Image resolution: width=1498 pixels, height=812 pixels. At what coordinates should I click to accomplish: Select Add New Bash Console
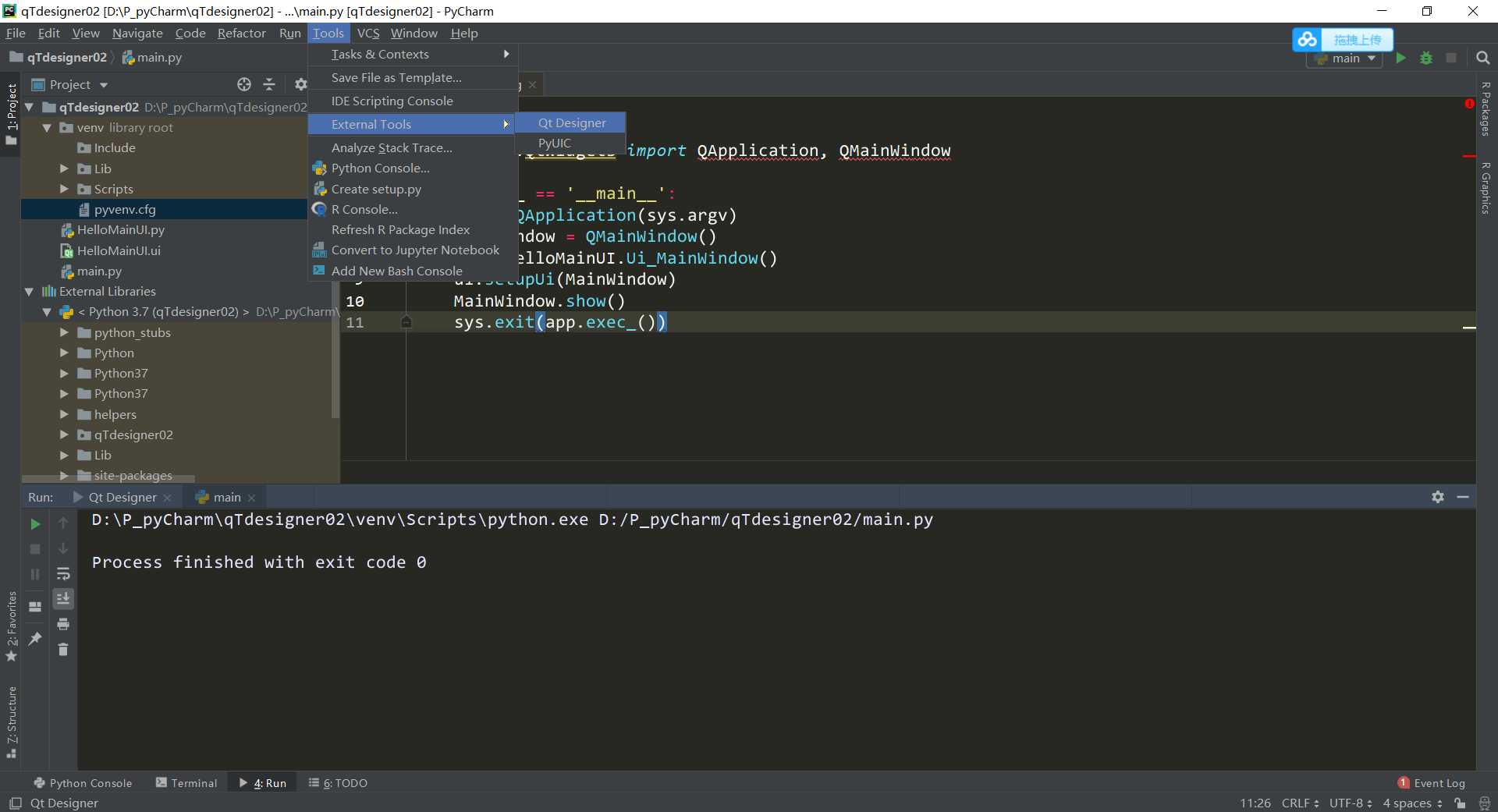[x=414, y=271]
